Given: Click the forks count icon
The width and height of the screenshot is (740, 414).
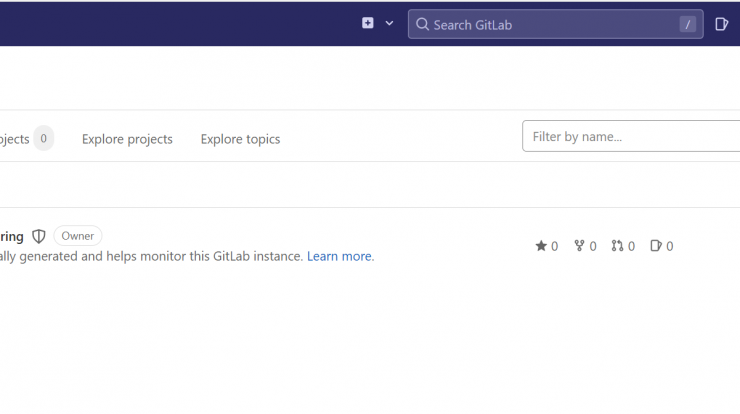Looking at the screenshot, I should [579, 246].
